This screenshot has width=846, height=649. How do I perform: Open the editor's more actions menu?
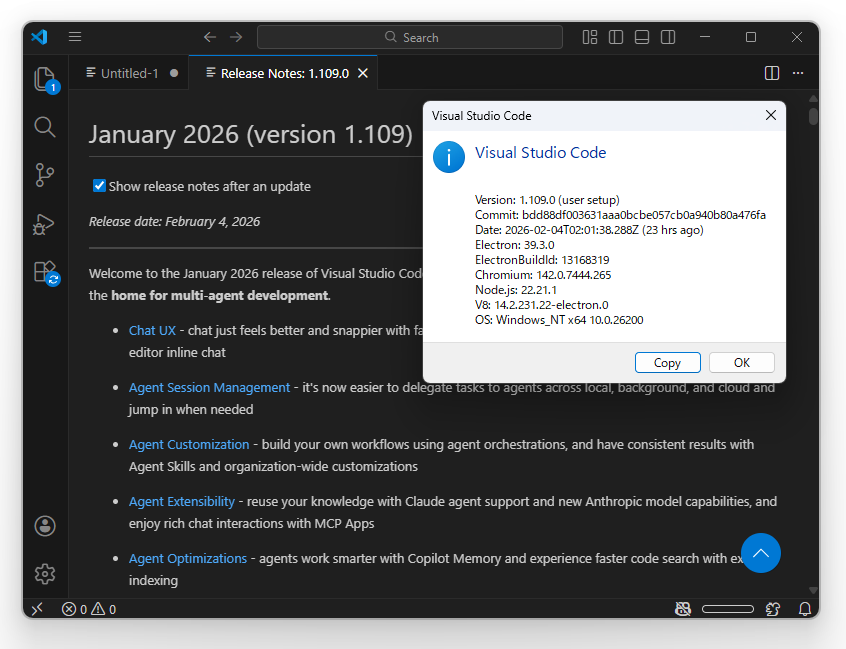[798, 72]
